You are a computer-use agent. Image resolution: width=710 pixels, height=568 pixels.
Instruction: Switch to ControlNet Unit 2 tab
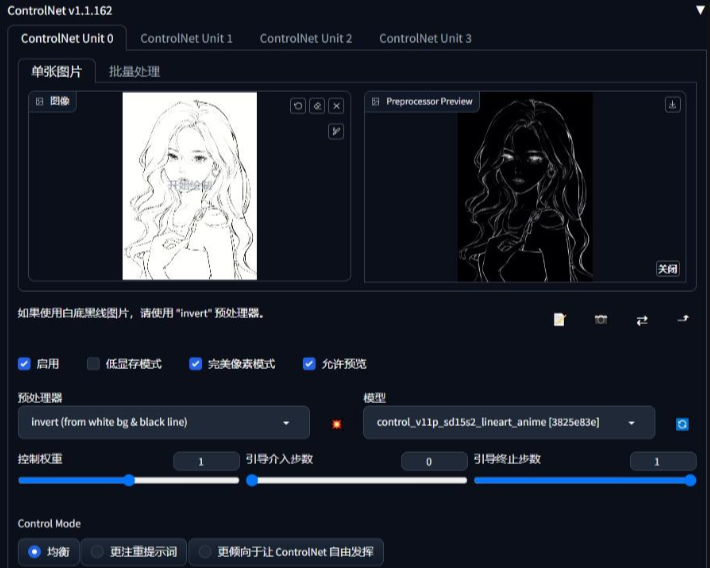coord(306,39)
